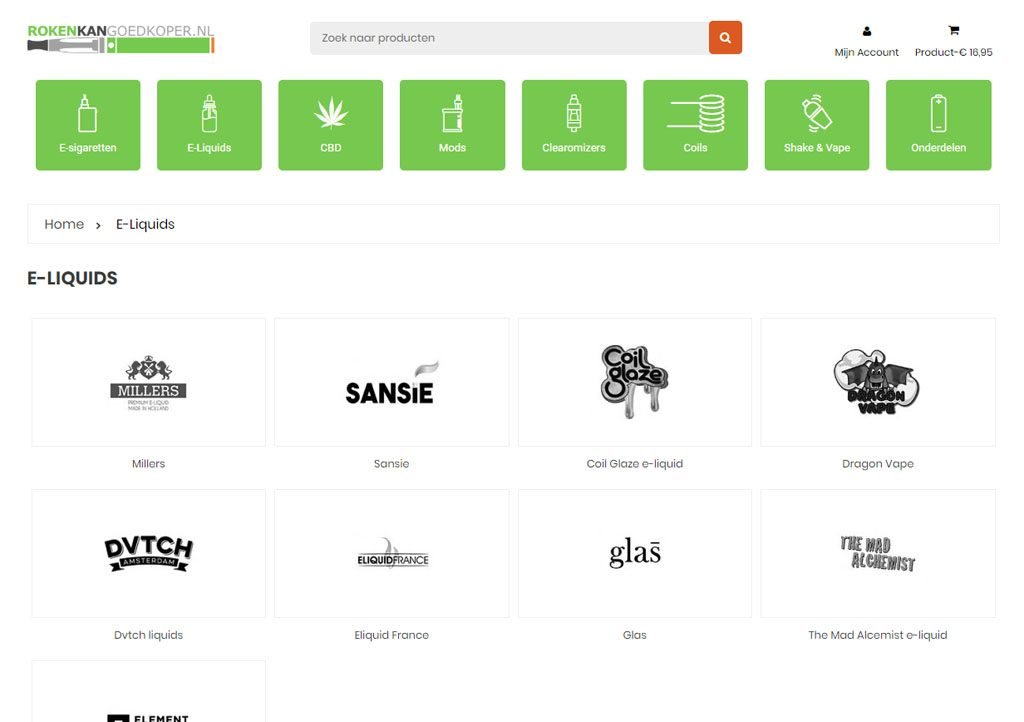
Task: Open the Coils category tile
Action: click(696, 125)
